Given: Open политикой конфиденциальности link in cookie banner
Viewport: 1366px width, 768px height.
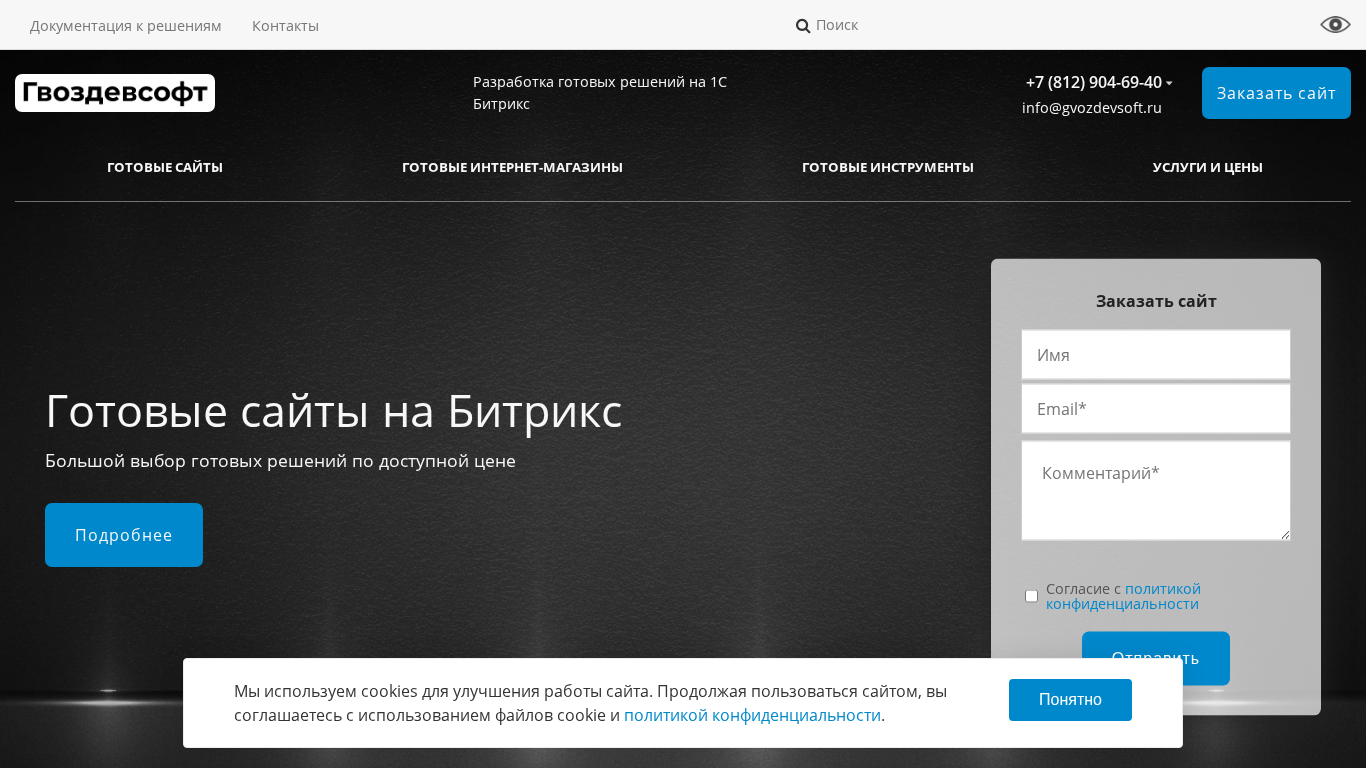Looking at the screenshot, I should point(752,715).
